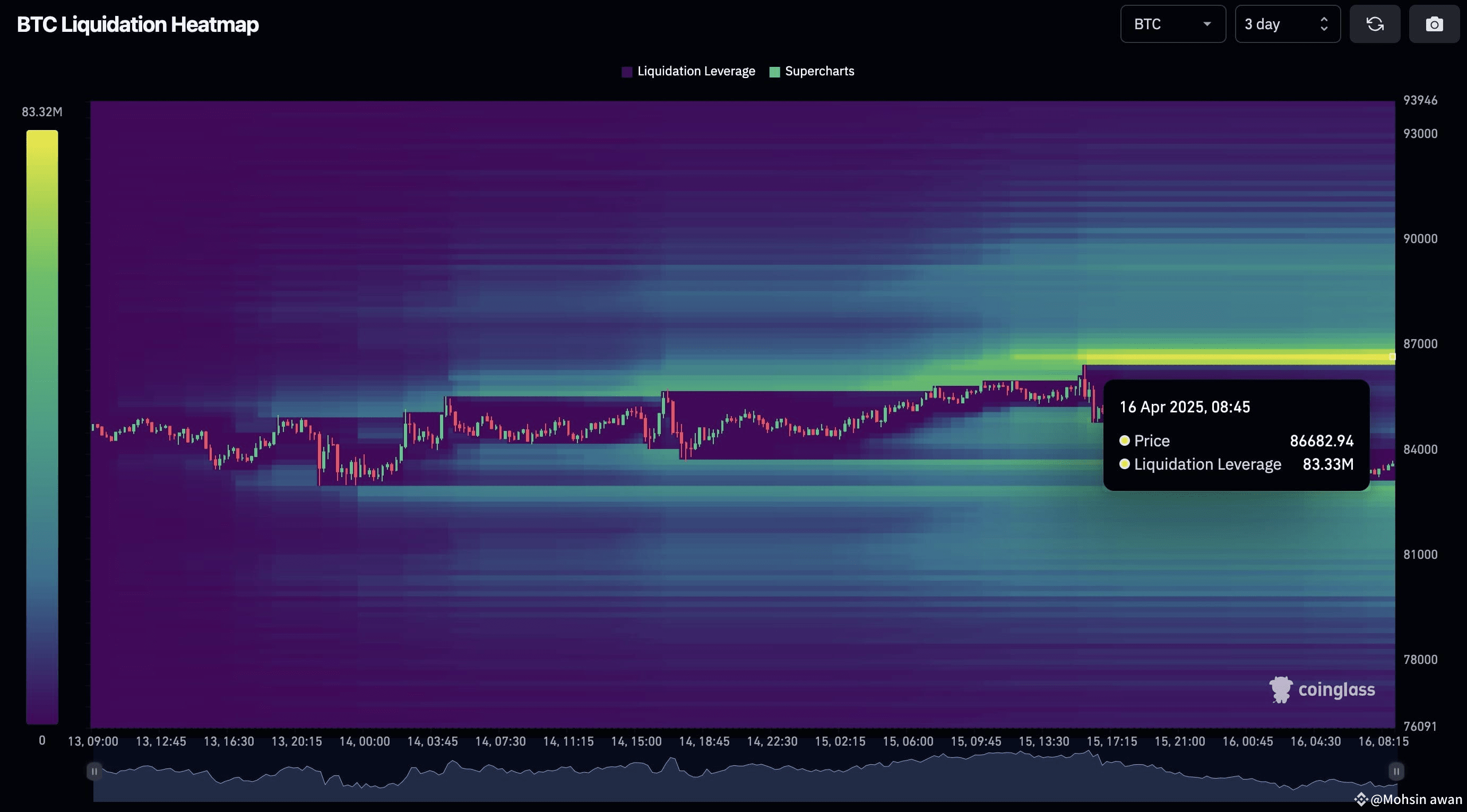The width and height of the screenshot is (1467, 812).
Task: Click the left zoom slider handle
Action: coord(94,772)
